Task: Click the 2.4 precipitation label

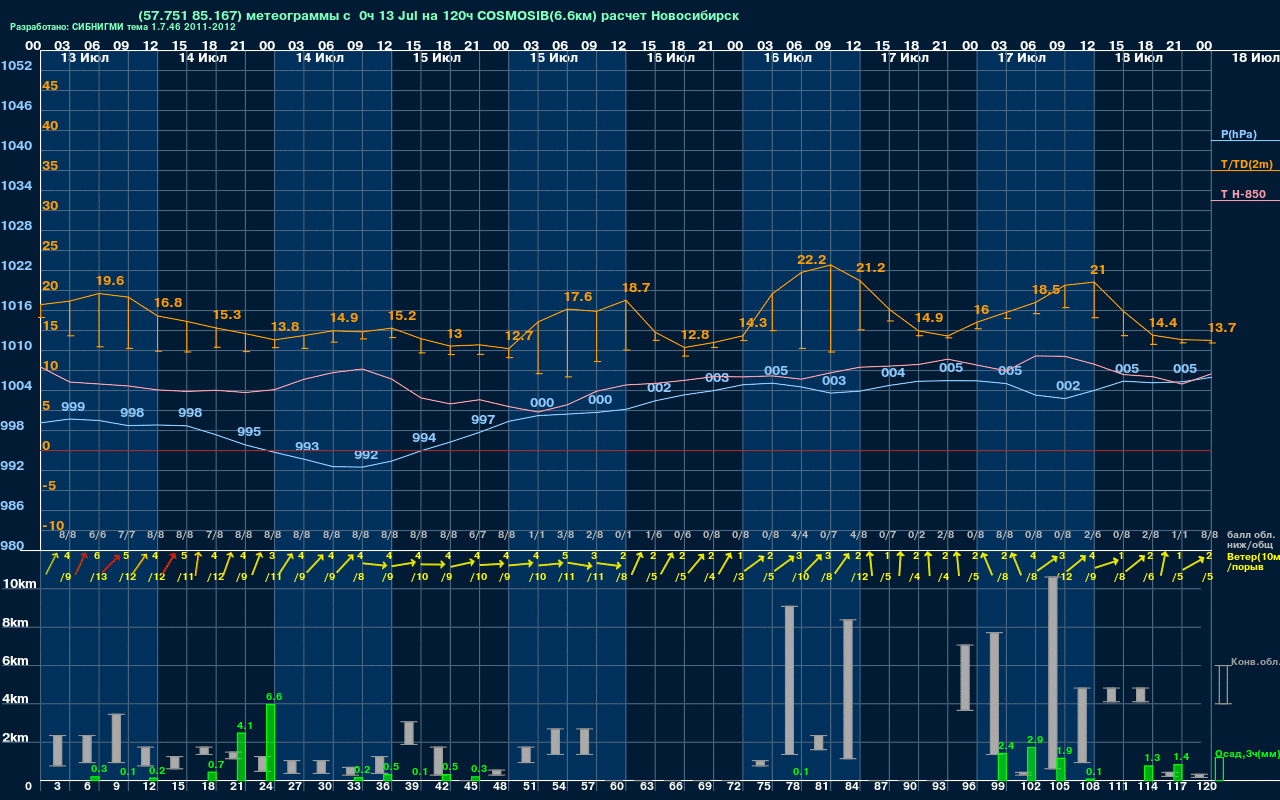Action: click(1006, 746)
